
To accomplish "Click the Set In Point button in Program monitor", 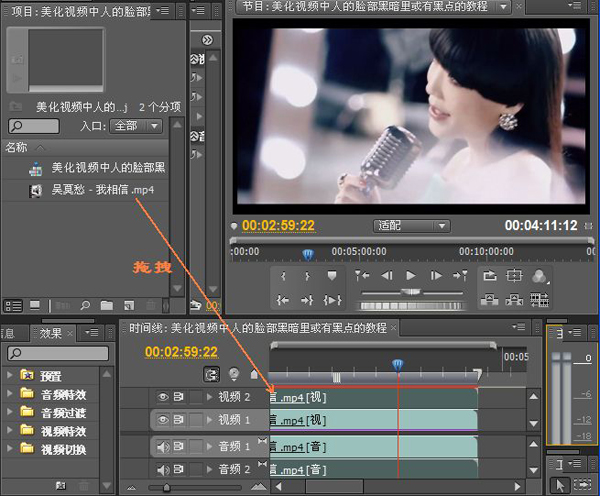I will 283,276.
